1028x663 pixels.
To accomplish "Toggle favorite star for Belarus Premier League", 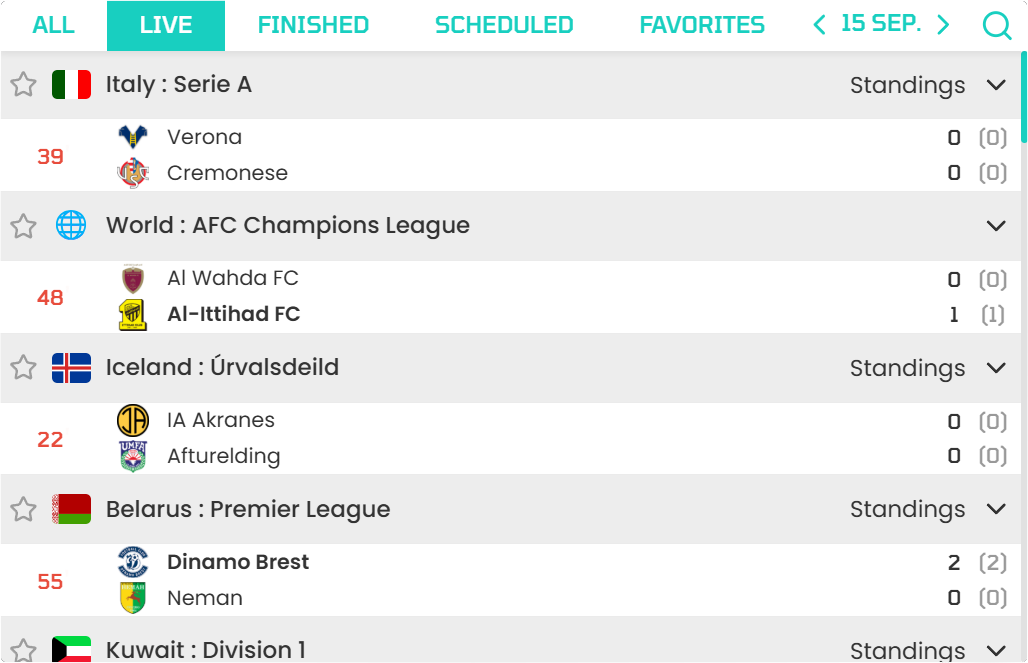I will pyautogui.click(x=24, y=509).
